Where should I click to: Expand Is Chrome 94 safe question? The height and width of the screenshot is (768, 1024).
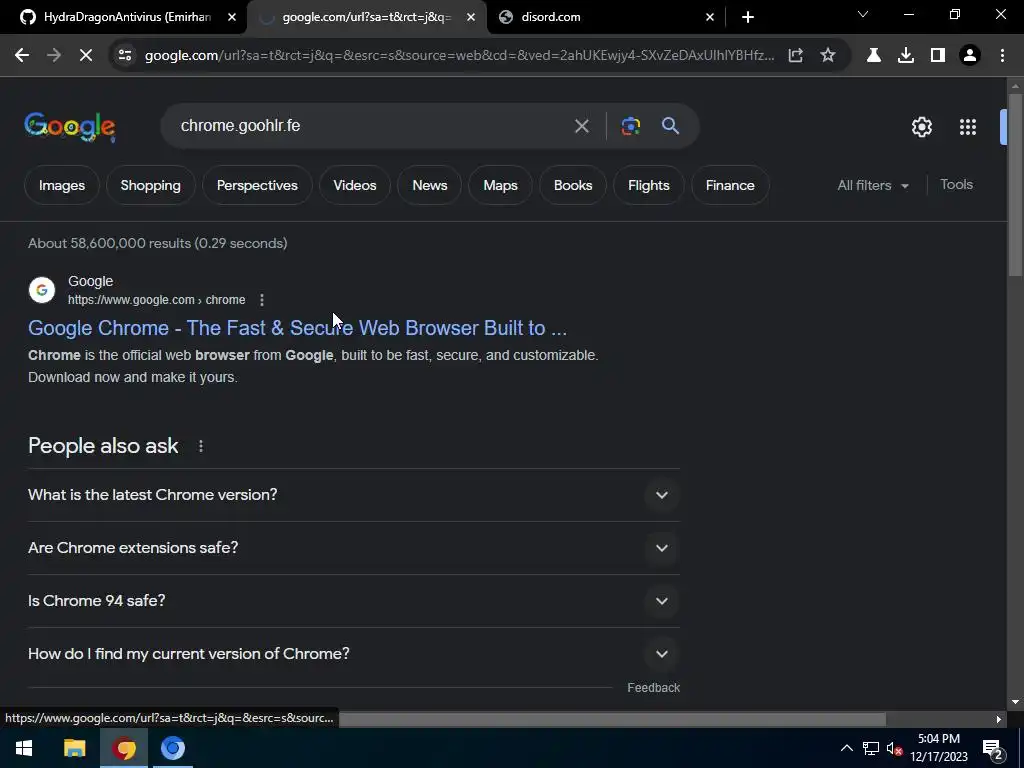(354, 601)
